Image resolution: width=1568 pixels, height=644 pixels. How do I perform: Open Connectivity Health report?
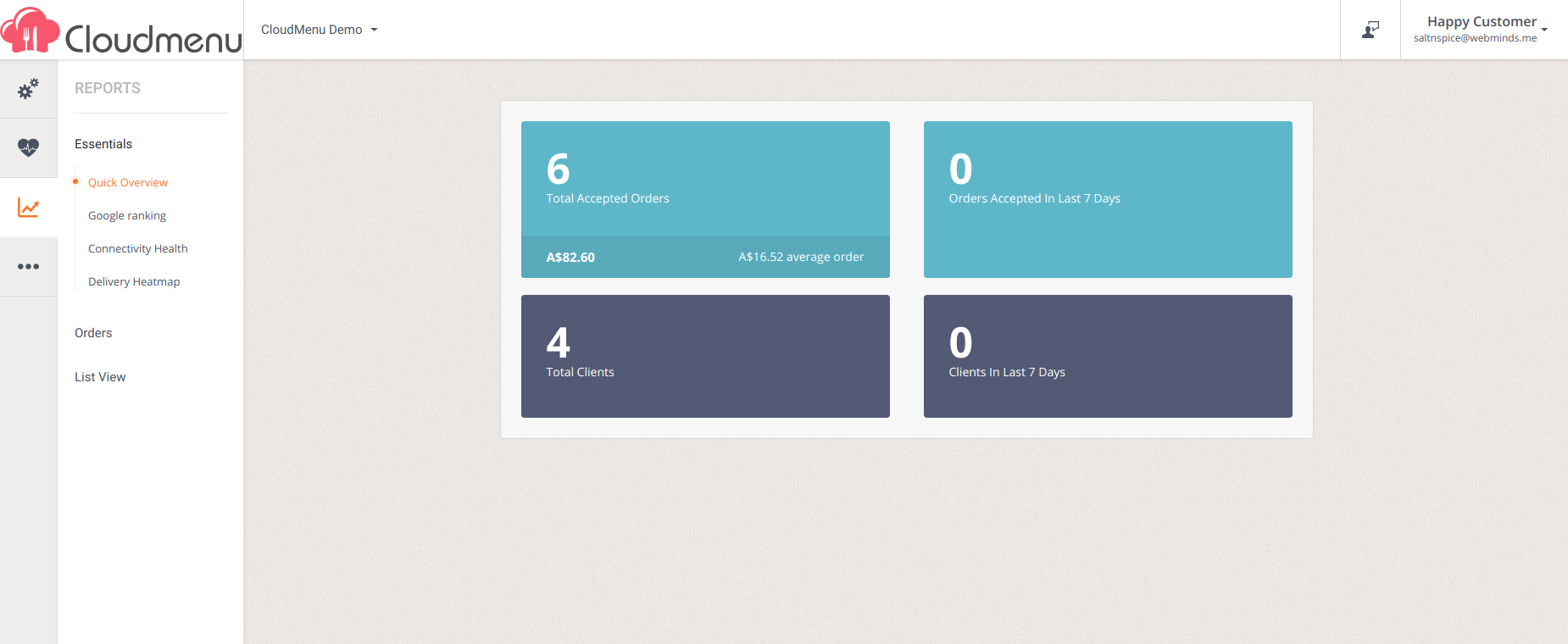pos(138,248)
